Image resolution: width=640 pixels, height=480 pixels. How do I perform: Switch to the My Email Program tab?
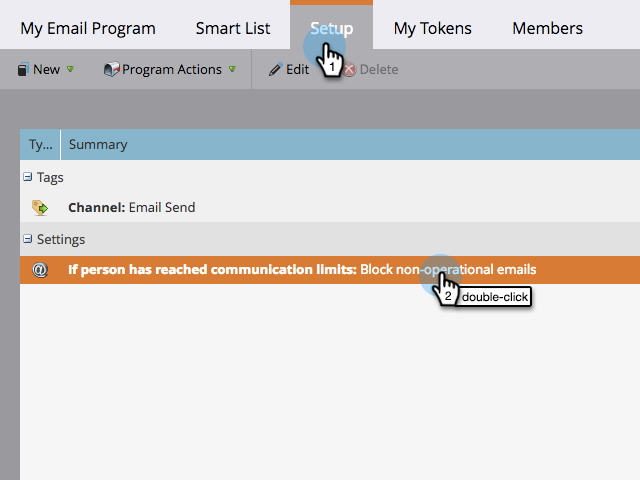88,28
